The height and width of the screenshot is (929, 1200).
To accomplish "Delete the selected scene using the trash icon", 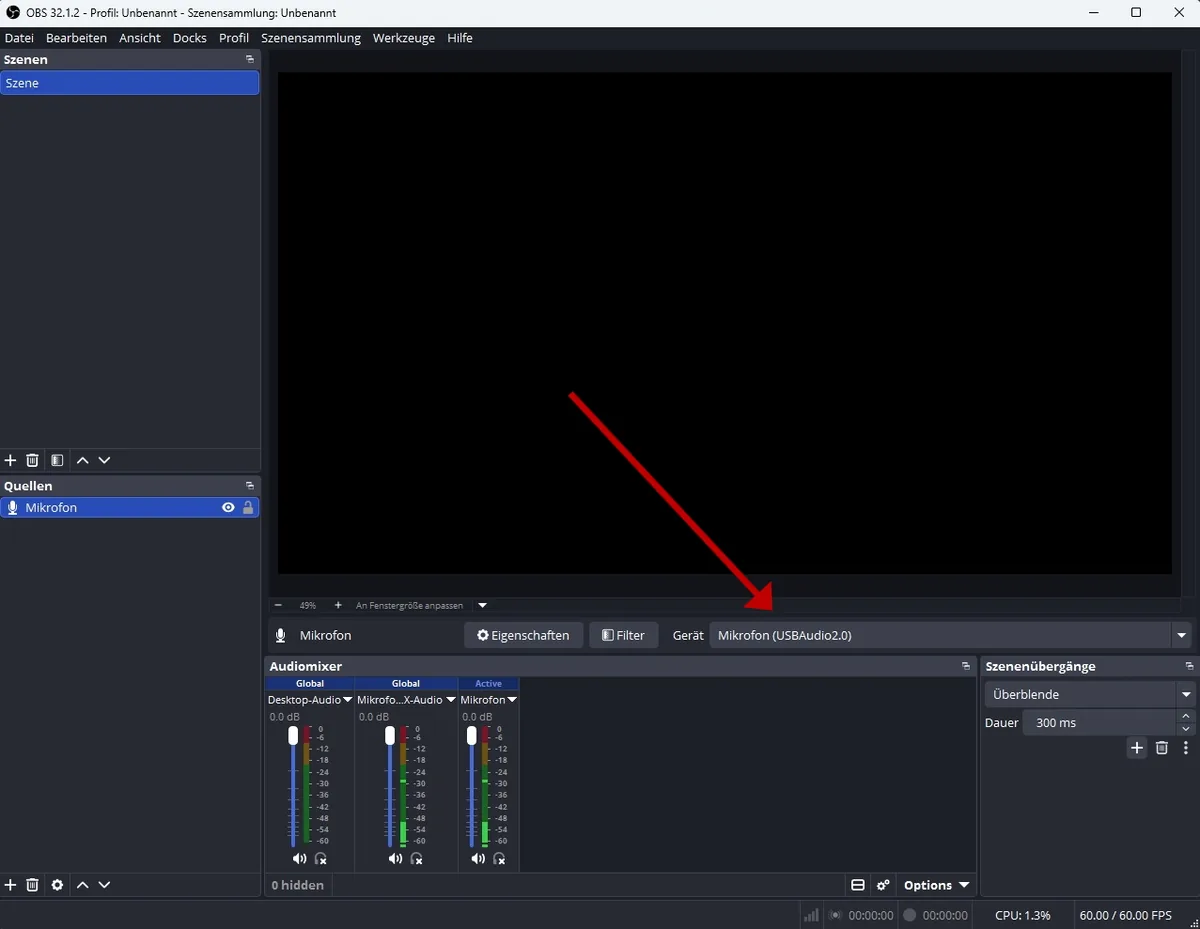I will coord(32,460).
